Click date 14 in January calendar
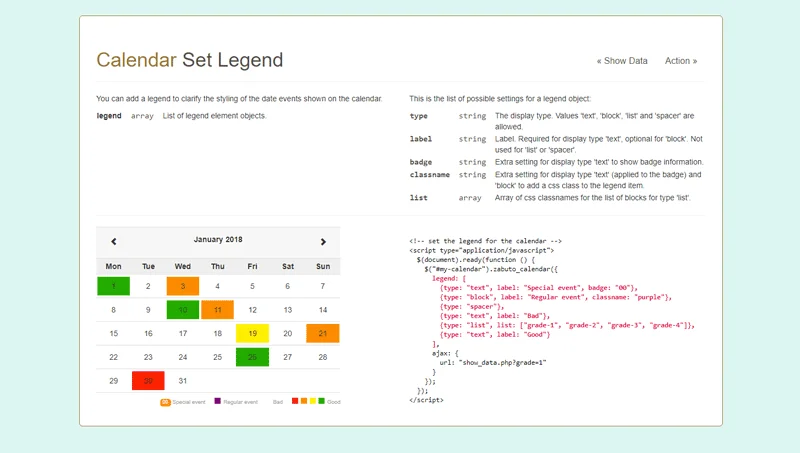800x453 pixels. coord(322,310)
